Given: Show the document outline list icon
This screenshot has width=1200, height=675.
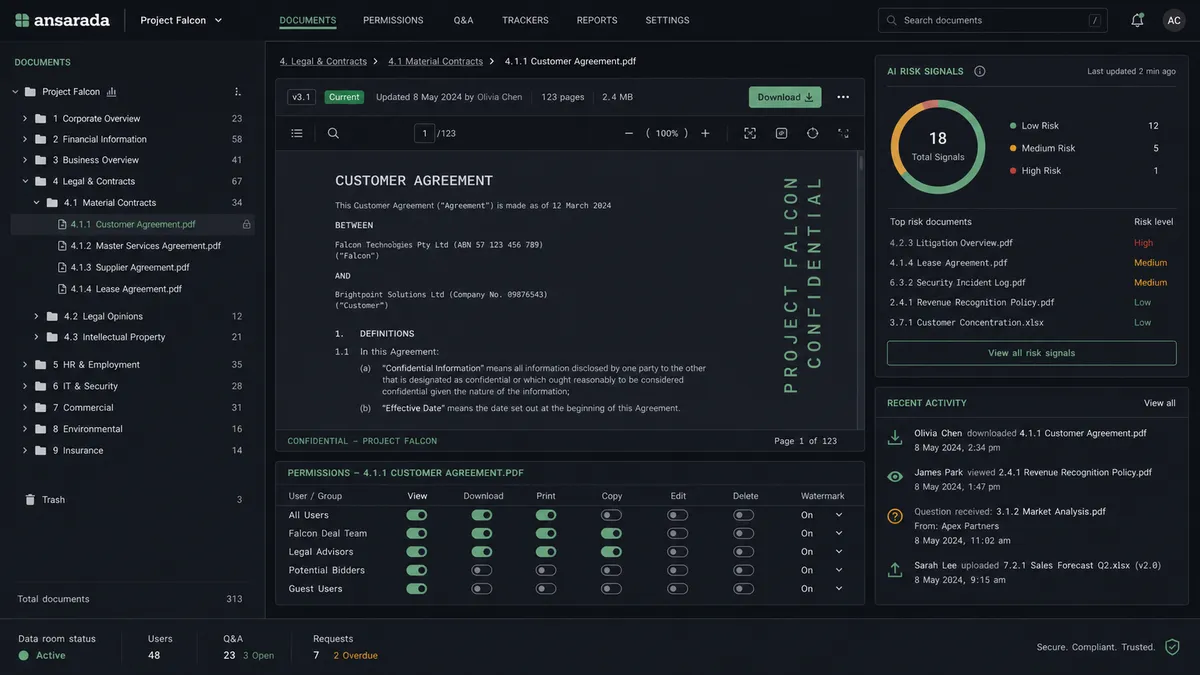Looking at the screenshot, I should [x=297, y=133].
